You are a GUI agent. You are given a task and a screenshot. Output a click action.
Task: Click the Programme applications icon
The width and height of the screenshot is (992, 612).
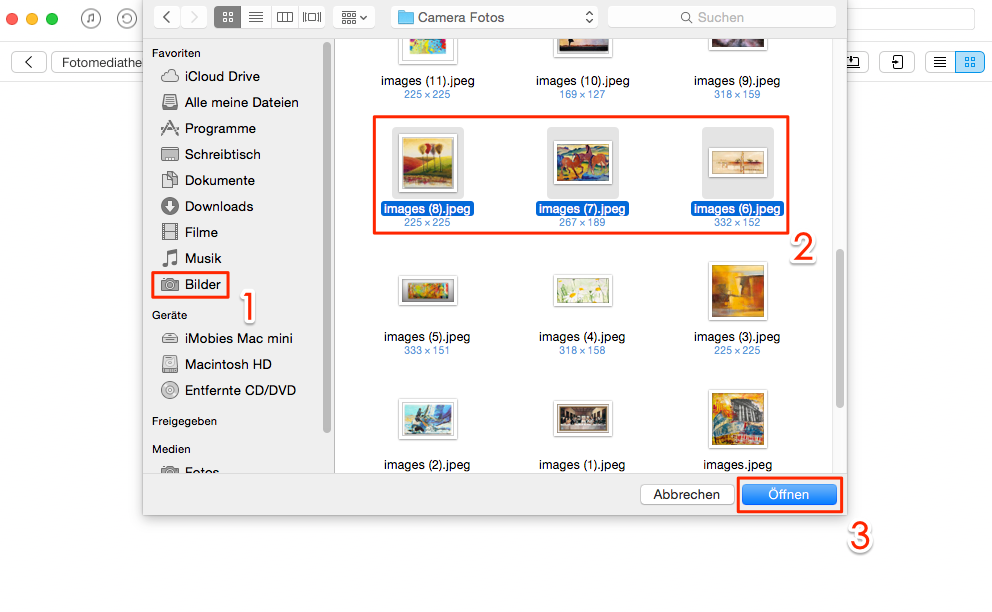[170, 128]
